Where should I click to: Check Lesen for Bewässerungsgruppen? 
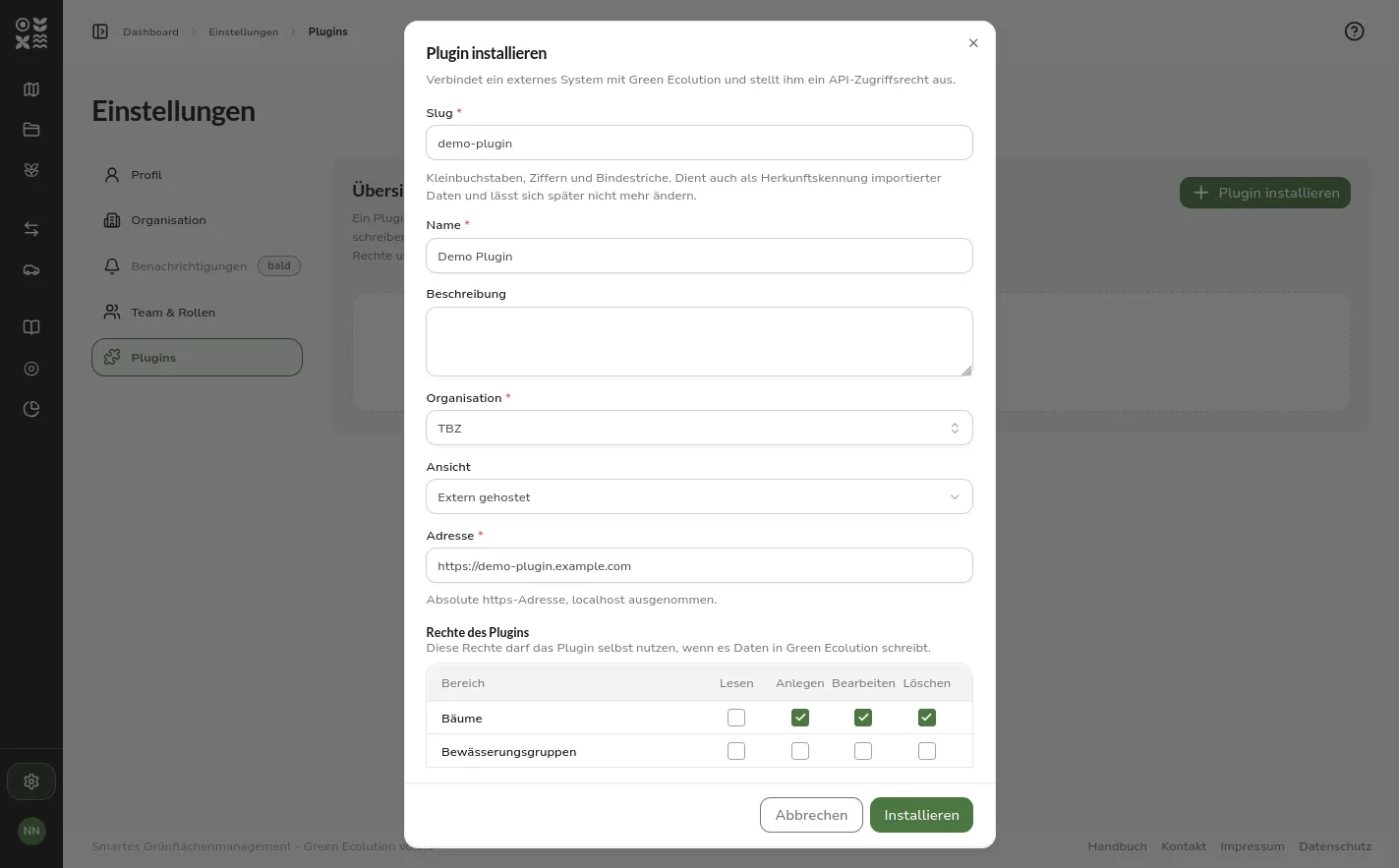pyautogui.click(x=736, y=751)
